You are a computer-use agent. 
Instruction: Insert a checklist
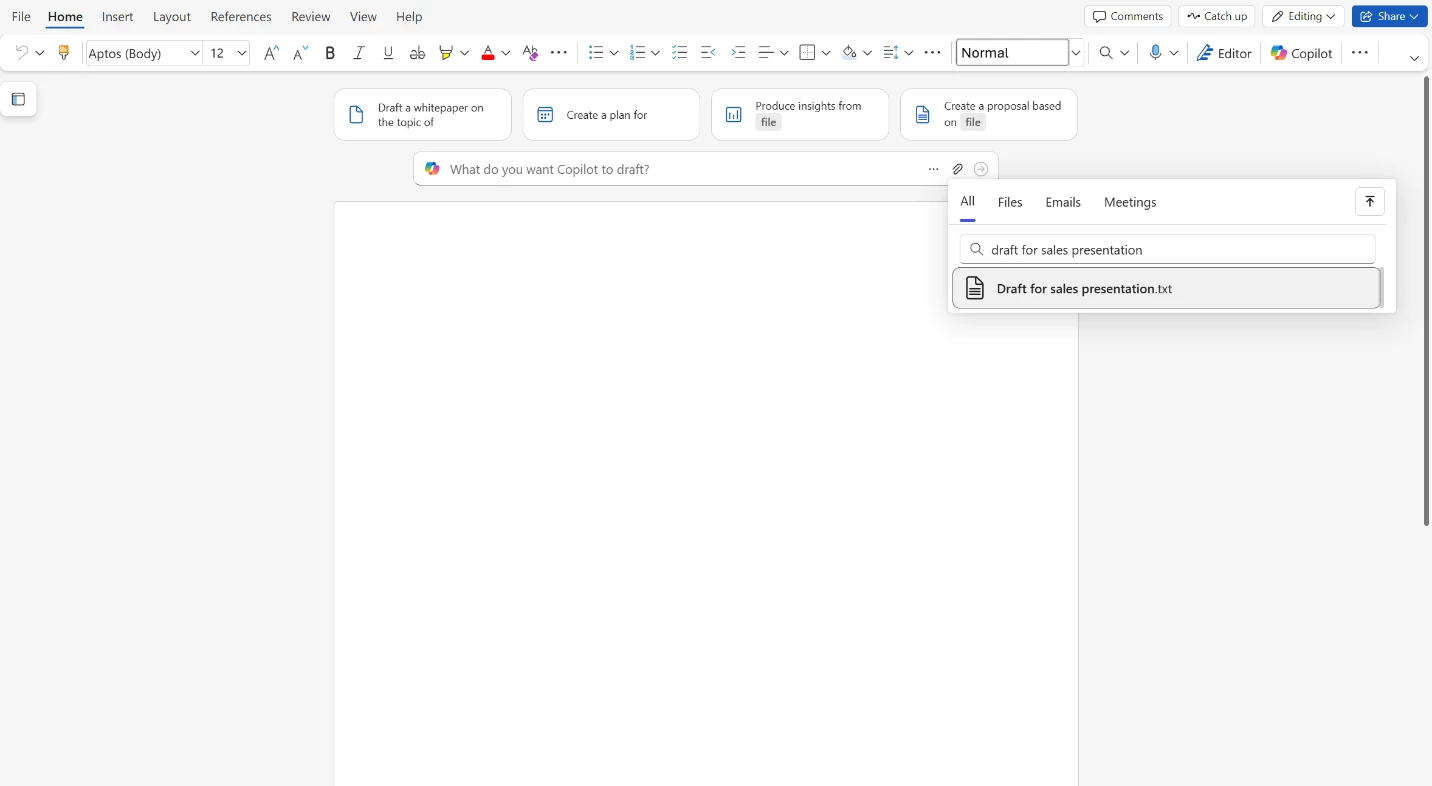[x=680, y=53]
